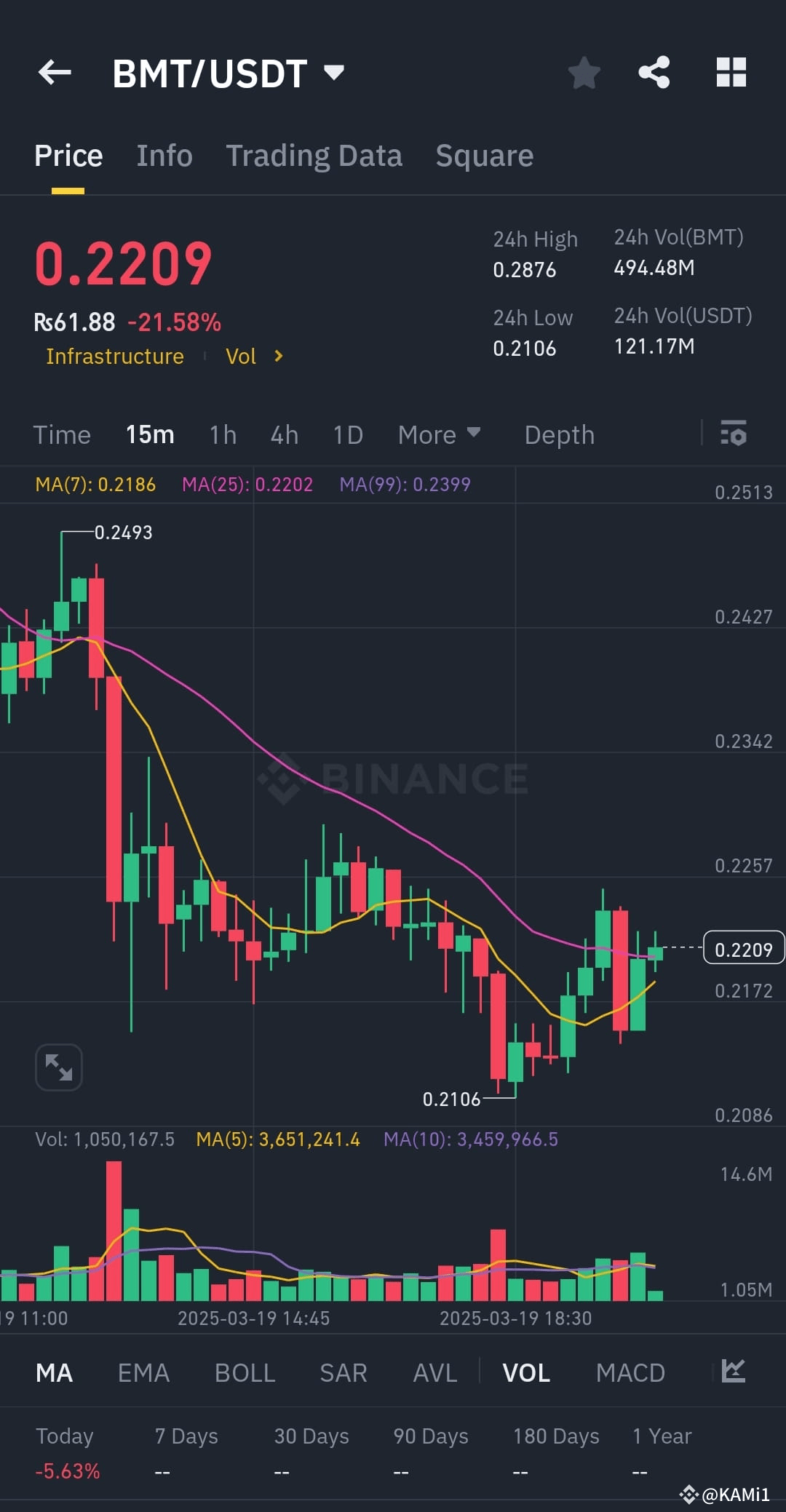Enable the MACD indicator
The height and width of the screenshot is (1512, 786).
click(x=630, y=1372)
